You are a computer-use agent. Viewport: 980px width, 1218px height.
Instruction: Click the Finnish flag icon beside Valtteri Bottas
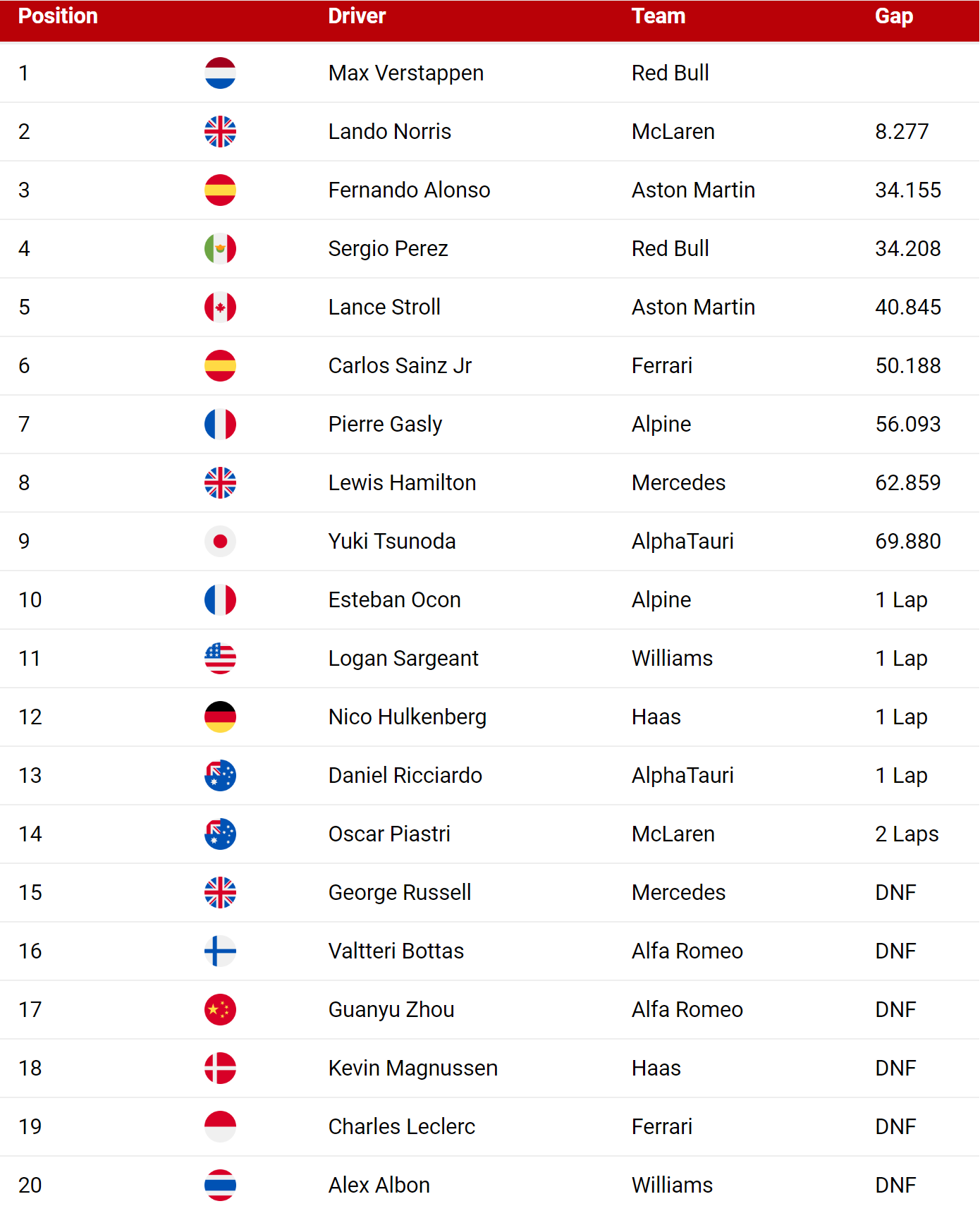pyautogui.click(x=220, y=951)
